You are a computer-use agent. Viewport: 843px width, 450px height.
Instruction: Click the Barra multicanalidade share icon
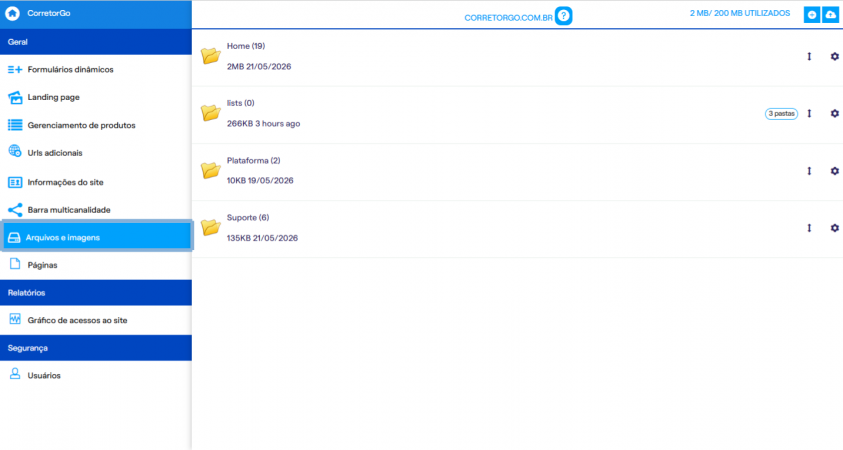[x=15, y=210]
